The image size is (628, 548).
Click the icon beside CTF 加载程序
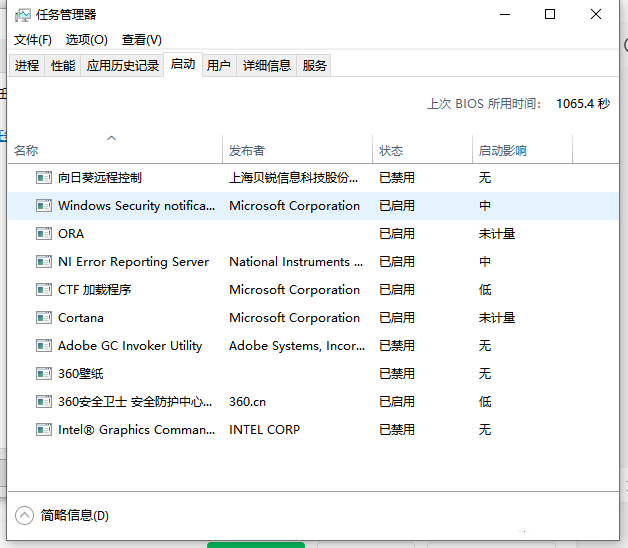[x=44, y=290]
